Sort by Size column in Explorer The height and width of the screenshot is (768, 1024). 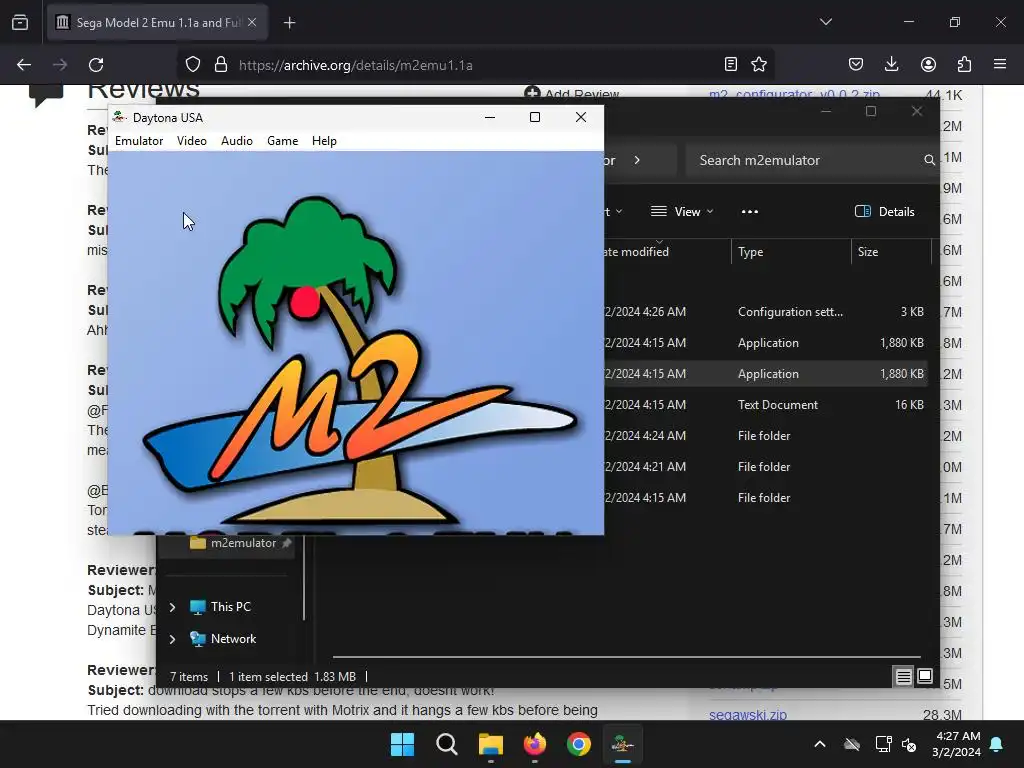pos(891,252)
